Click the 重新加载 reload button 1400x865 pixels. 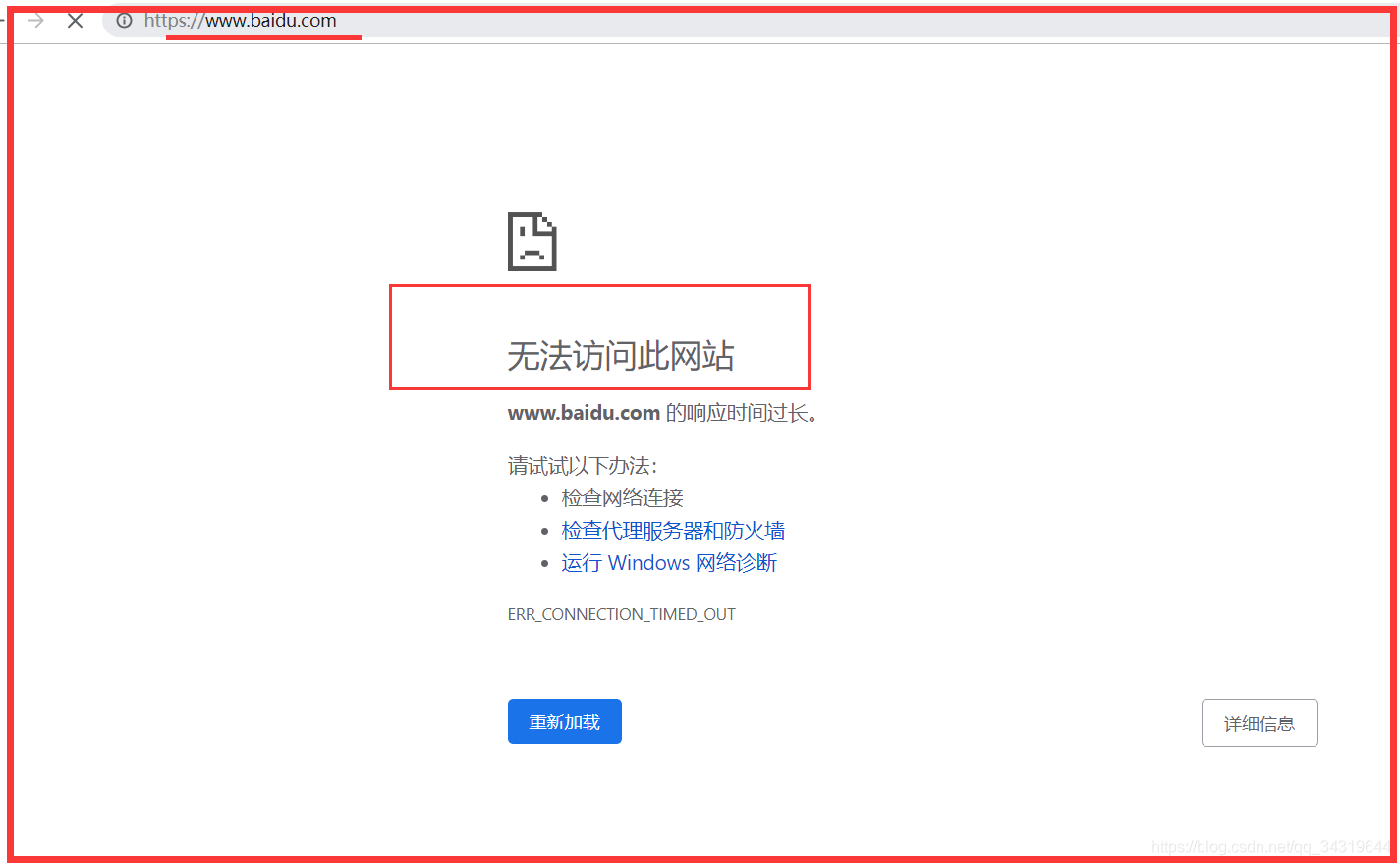click(565, 721)
